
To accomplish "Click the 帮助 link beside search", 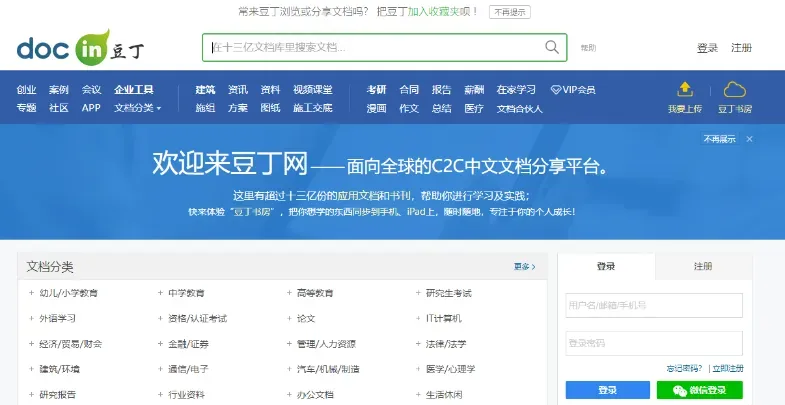I will [x=588, y=48].
